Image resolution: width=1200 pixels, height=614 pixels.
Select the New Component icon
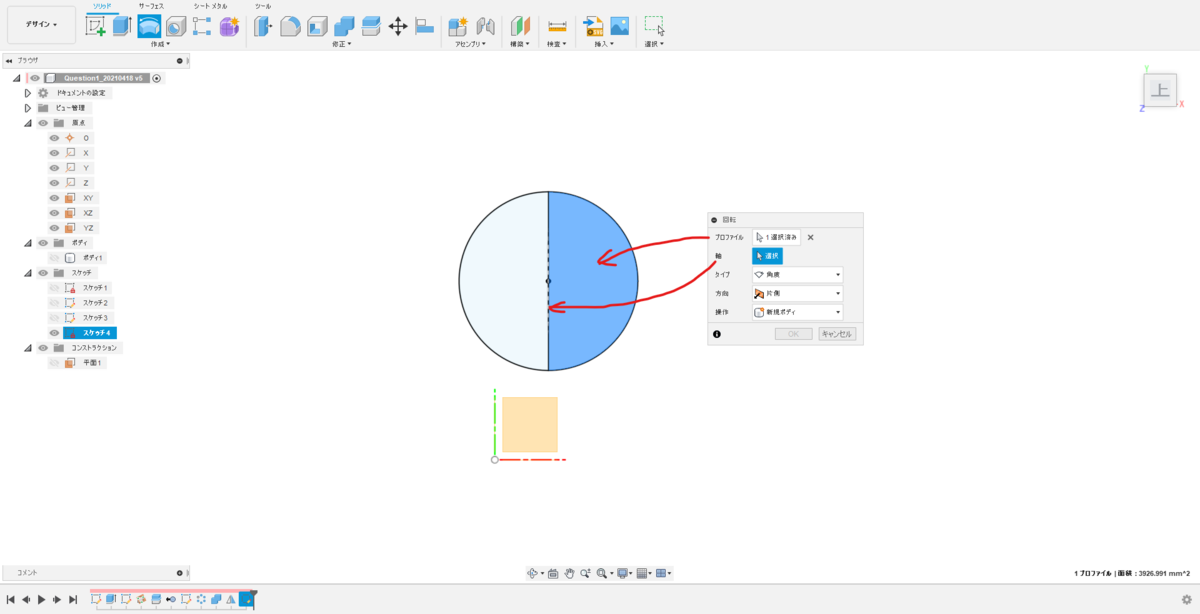(x=458, y=26)
